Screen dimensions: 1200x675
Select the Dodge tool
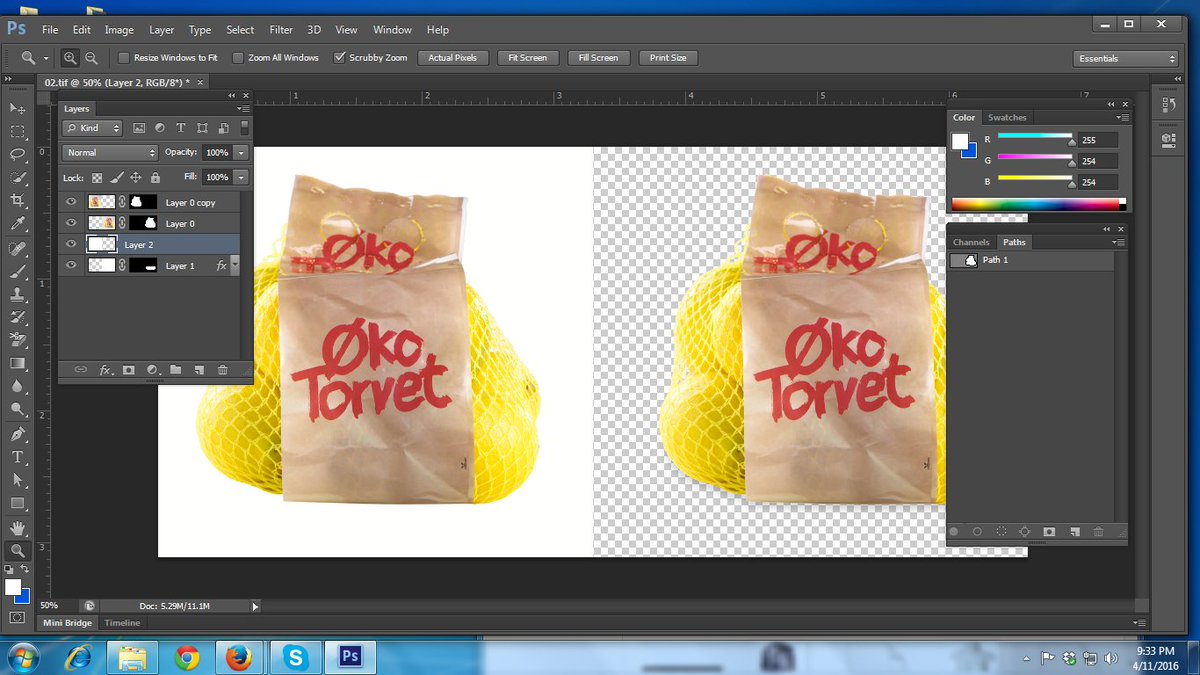click(17, 409)
